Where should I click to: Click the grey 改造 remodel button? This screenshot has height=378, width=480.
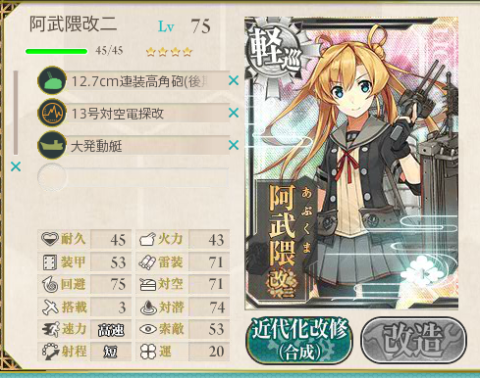click(414, 340)
